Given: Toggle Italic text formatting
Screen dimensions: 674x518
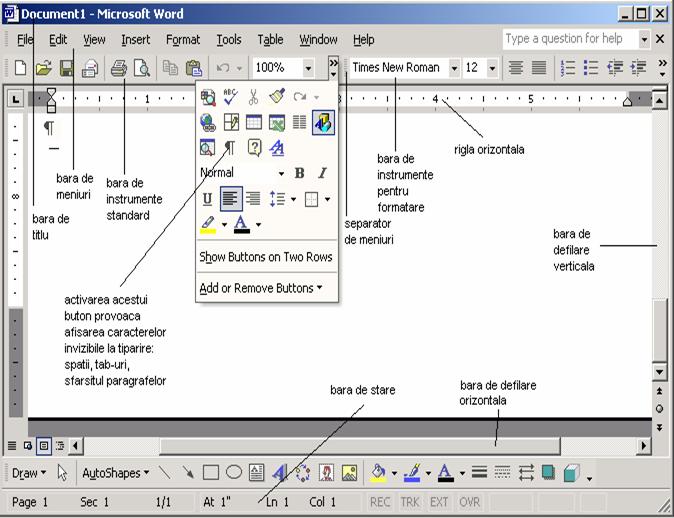Looking at the screenshot, I should click(x=322, y=173).
